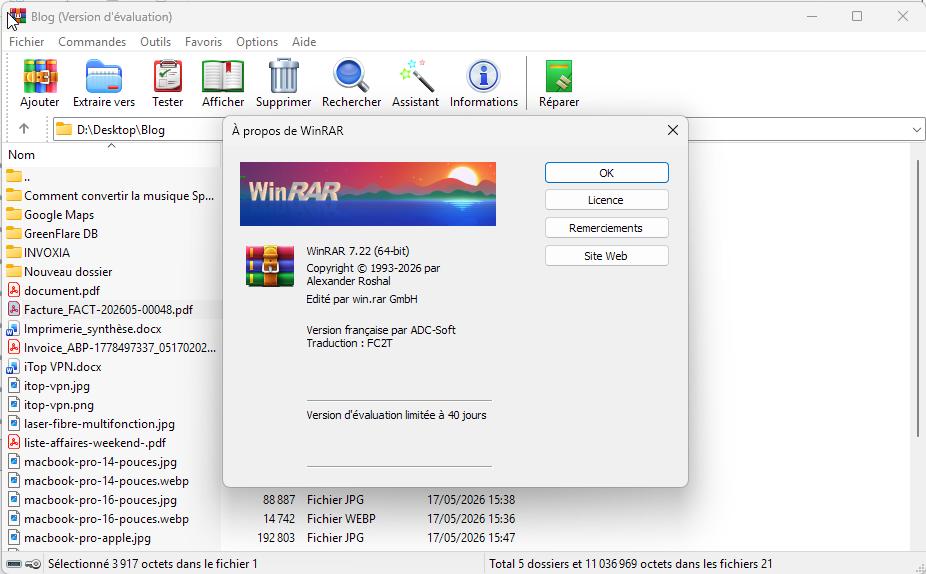Click the Supprimer trash icon
Screen dimensions: 926x574
coord(284,76)
